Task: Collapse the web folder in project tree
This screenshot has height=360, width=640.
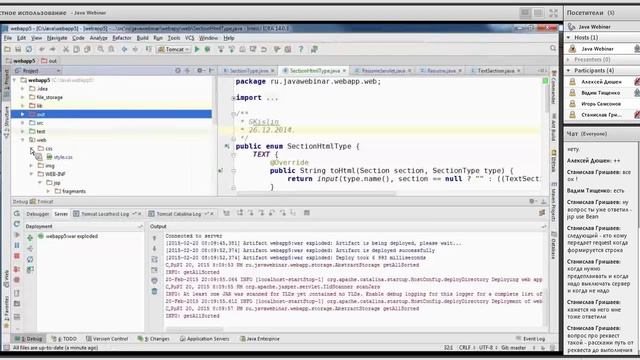Action: pyautogui.click(x=23, y=140)
